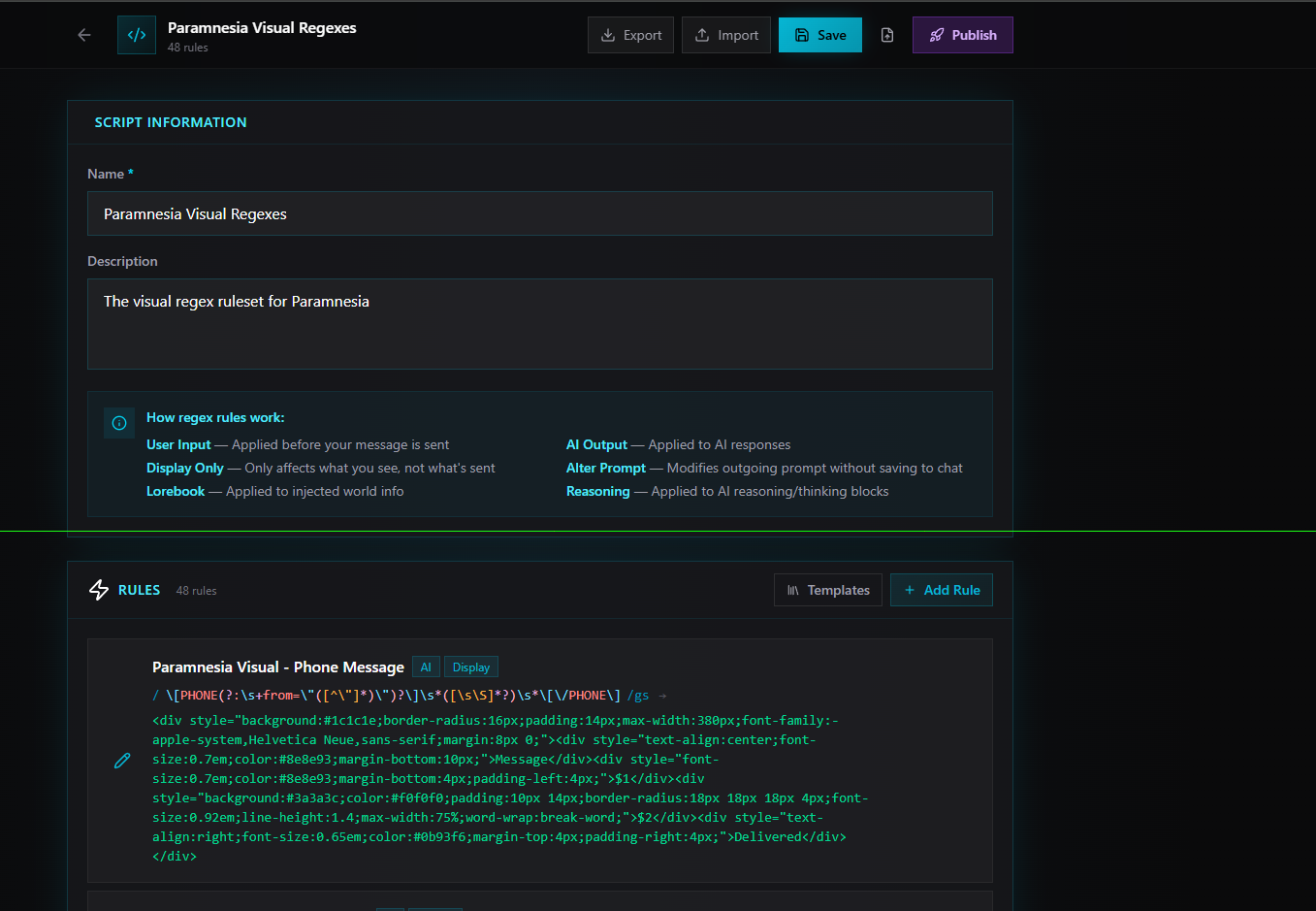Click the 'How regex rules work:' heading
Screen dimensions: 1316x911
(215, 417)
